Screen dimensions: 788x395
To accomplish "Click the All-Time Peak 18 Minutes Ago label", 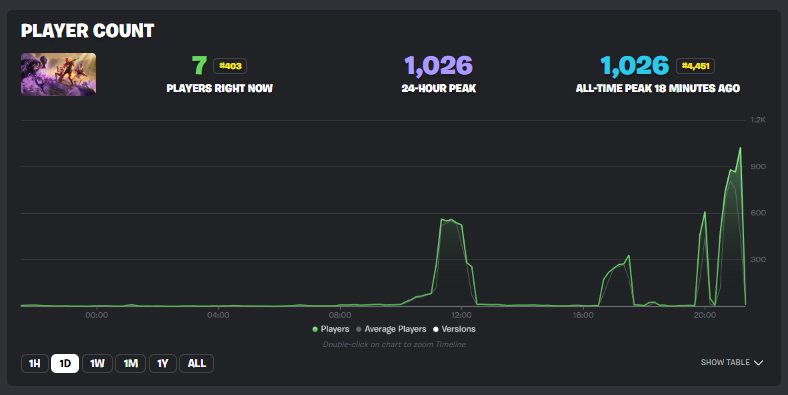I will point(658,88).
